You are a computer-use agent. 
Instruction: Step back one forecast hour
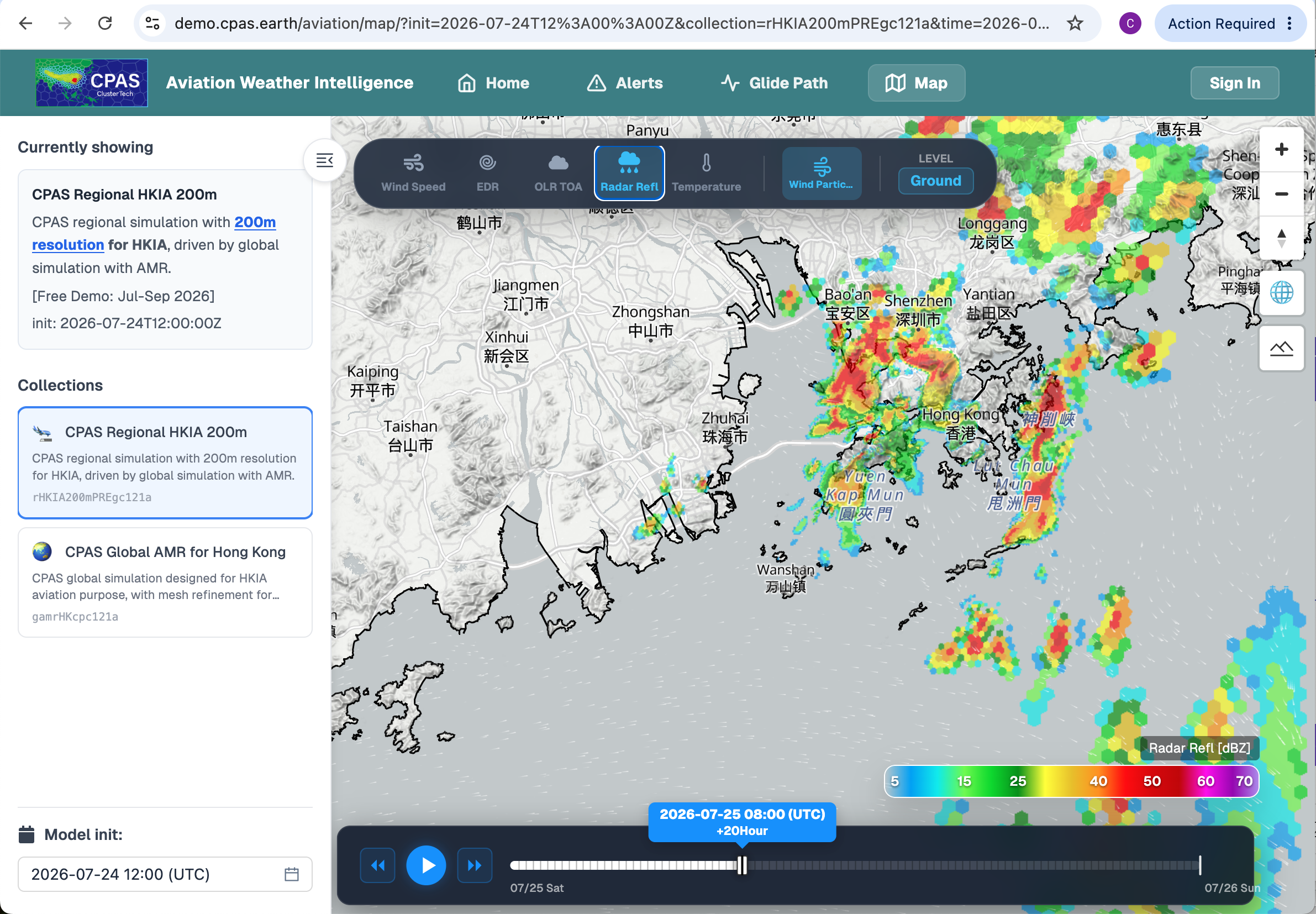[x=378, y=865]
